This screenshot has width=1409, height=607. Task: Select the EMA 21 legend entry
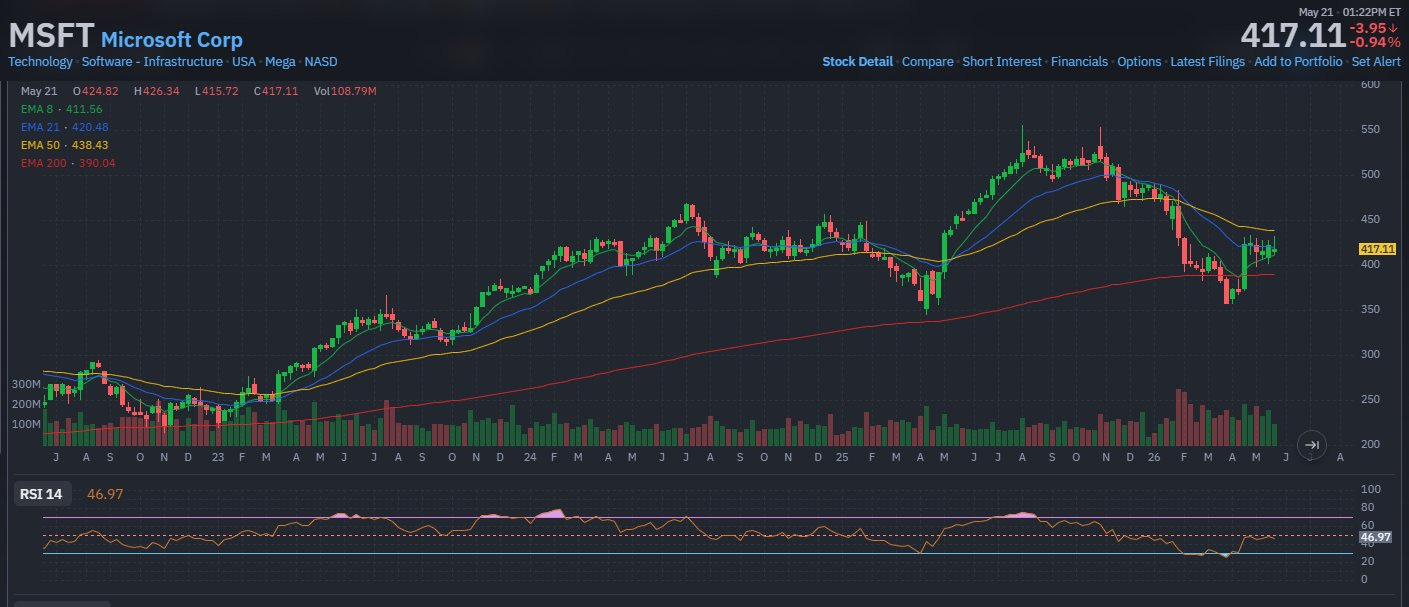click(x=65, y=127)
